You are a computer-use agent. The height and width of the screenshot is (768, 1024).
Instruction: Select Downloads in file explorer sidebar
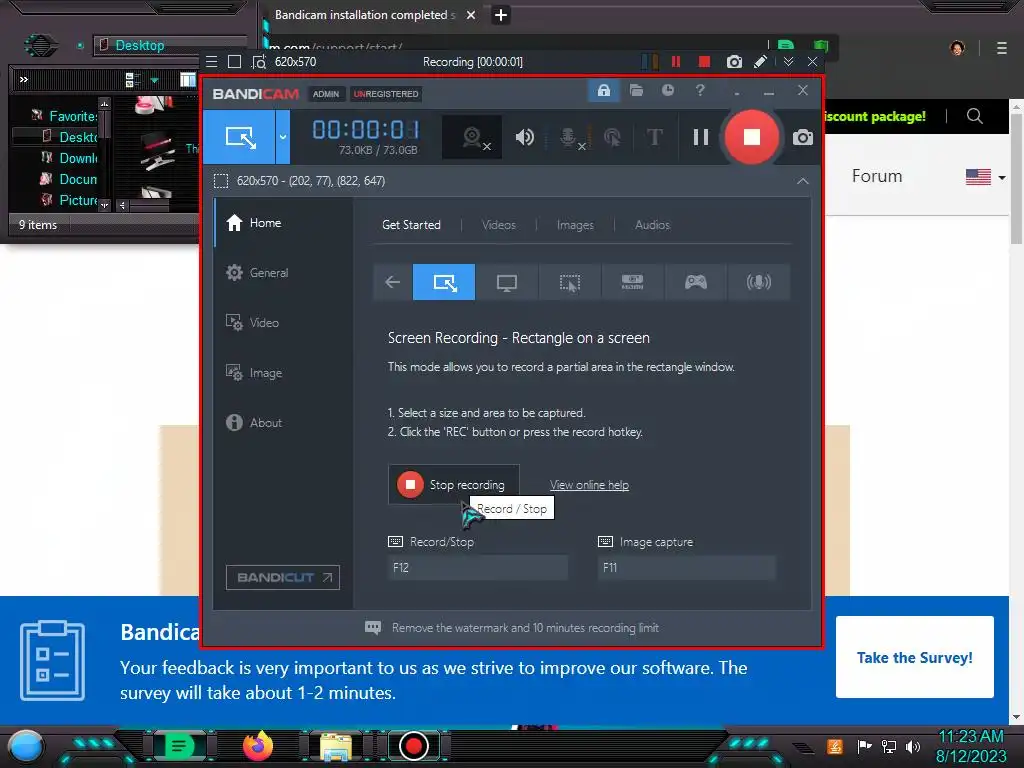[x=78, y=158]
